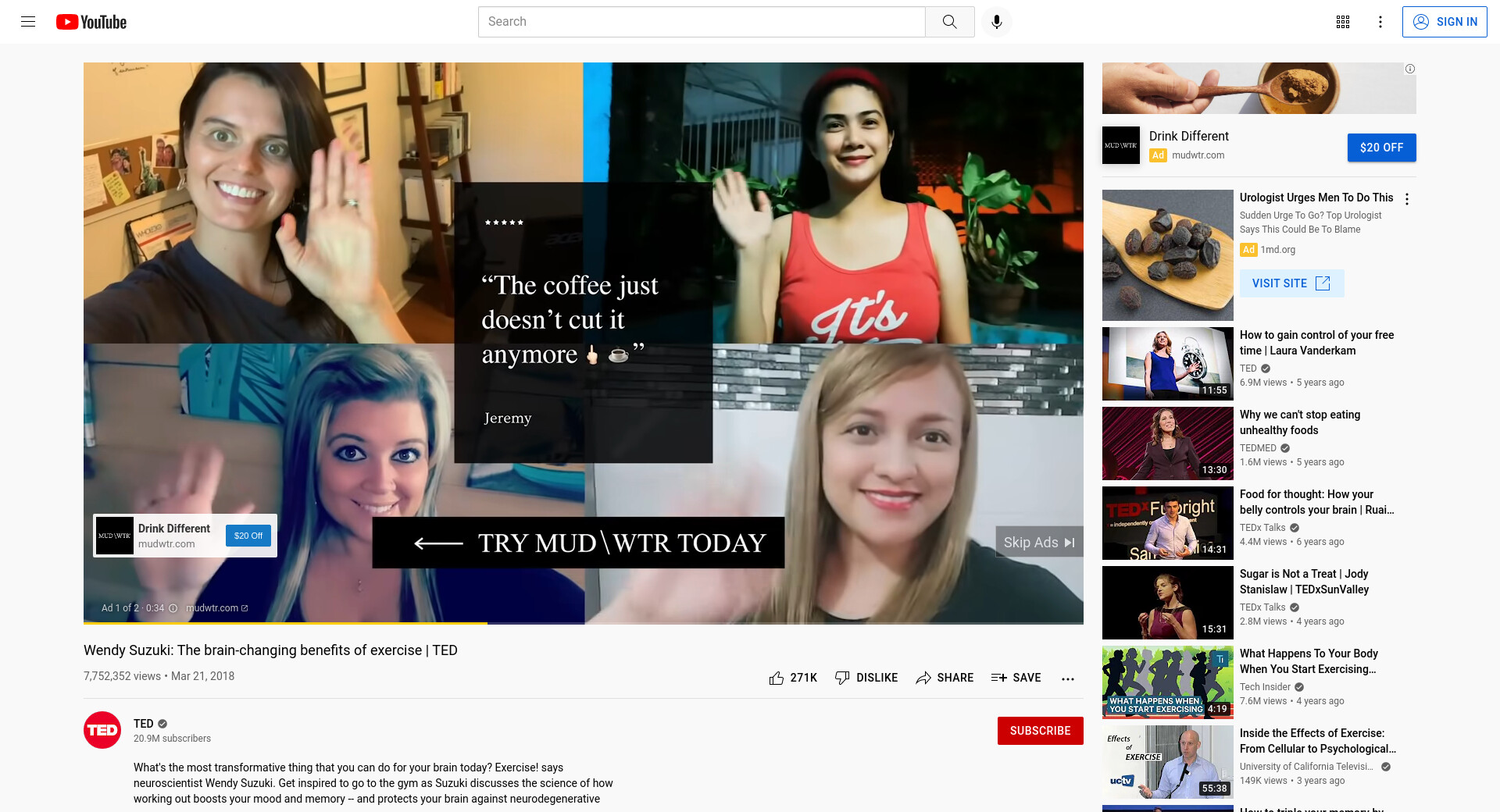Screen dimensions: 1500x812
Task: Open the SHARE dialog
Action: point(945,678)
